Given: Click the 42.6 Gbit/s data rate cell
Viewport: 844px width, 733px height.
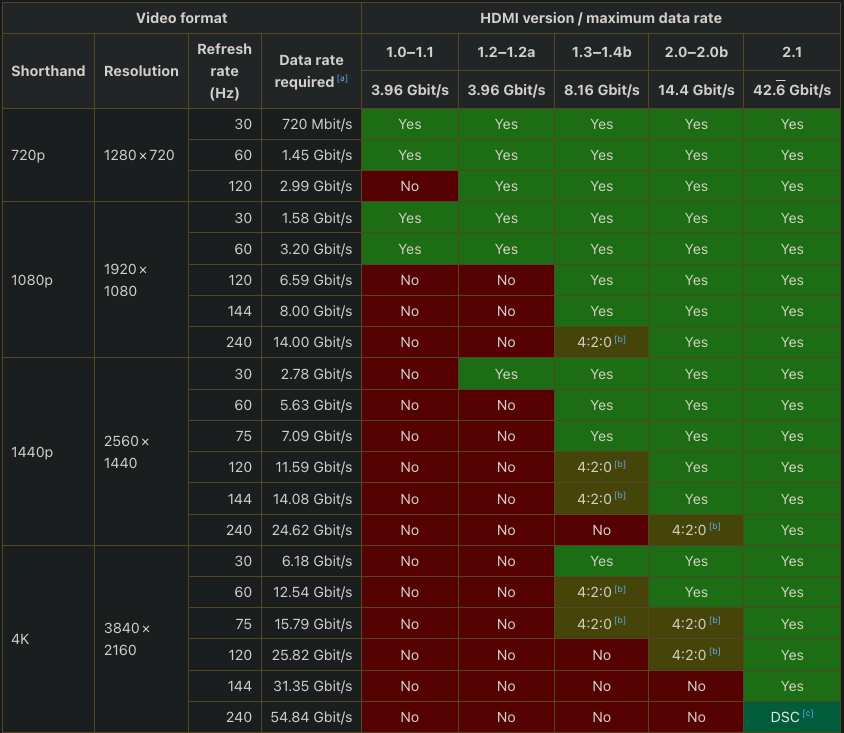Looking at the screenshot, I should tap(792, 90).
